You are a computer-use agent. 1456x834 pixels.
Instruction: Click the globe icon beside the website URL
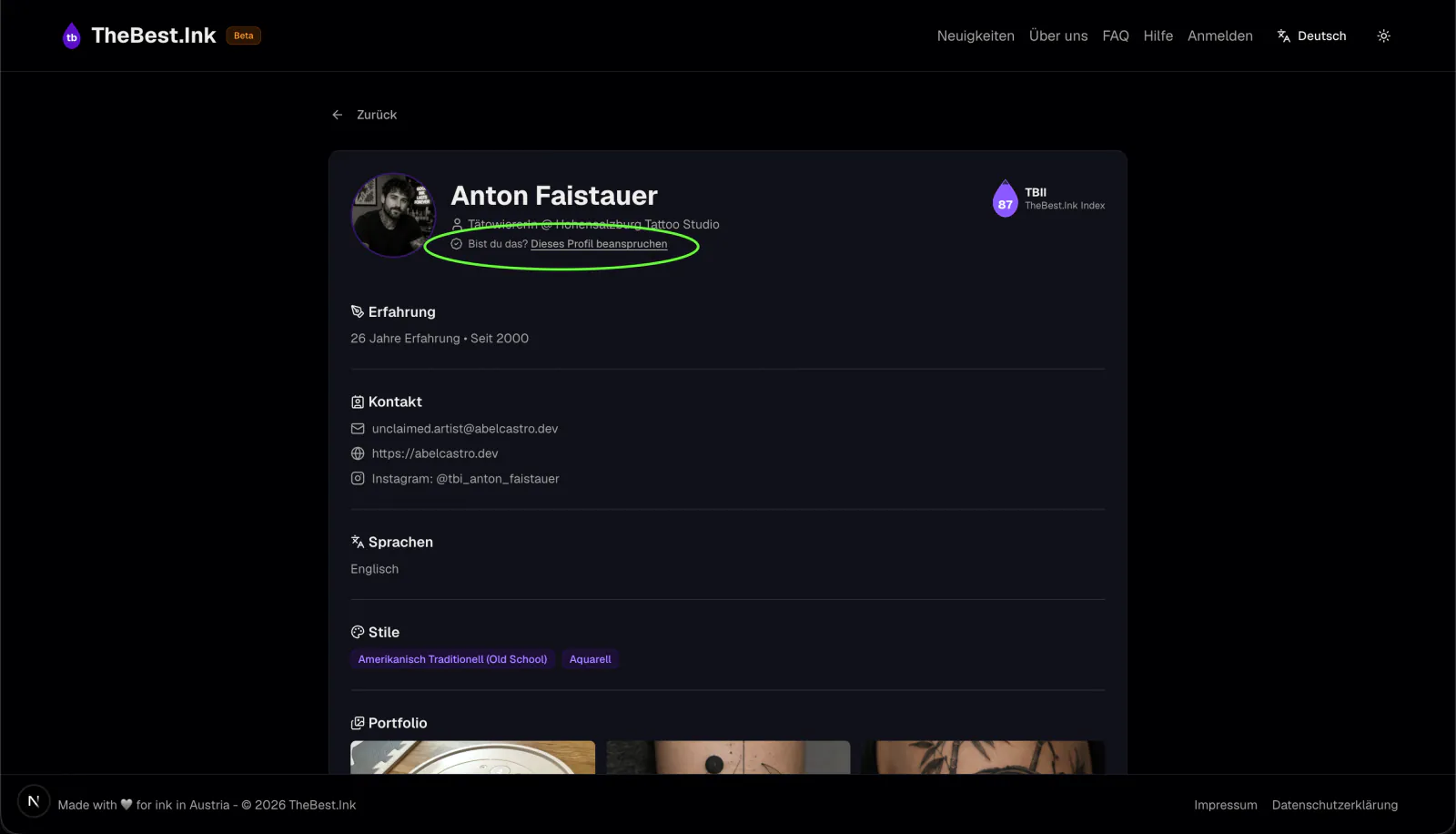click(x=358, y=453)
